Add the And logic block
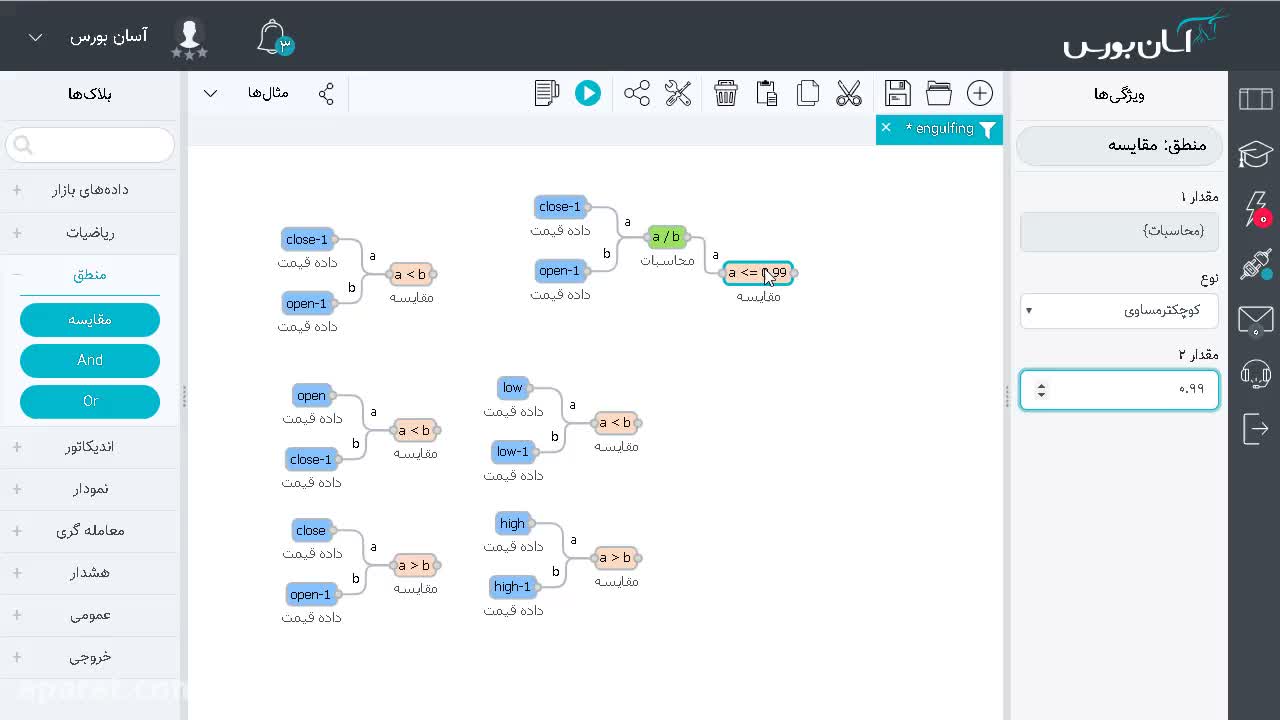The height and width of the screenshot is (720, 1280). [90, 360]
